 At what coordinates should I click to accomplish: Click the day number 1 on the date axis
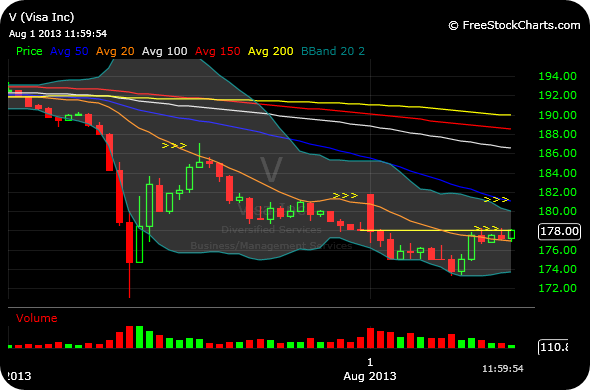(370, 362)
